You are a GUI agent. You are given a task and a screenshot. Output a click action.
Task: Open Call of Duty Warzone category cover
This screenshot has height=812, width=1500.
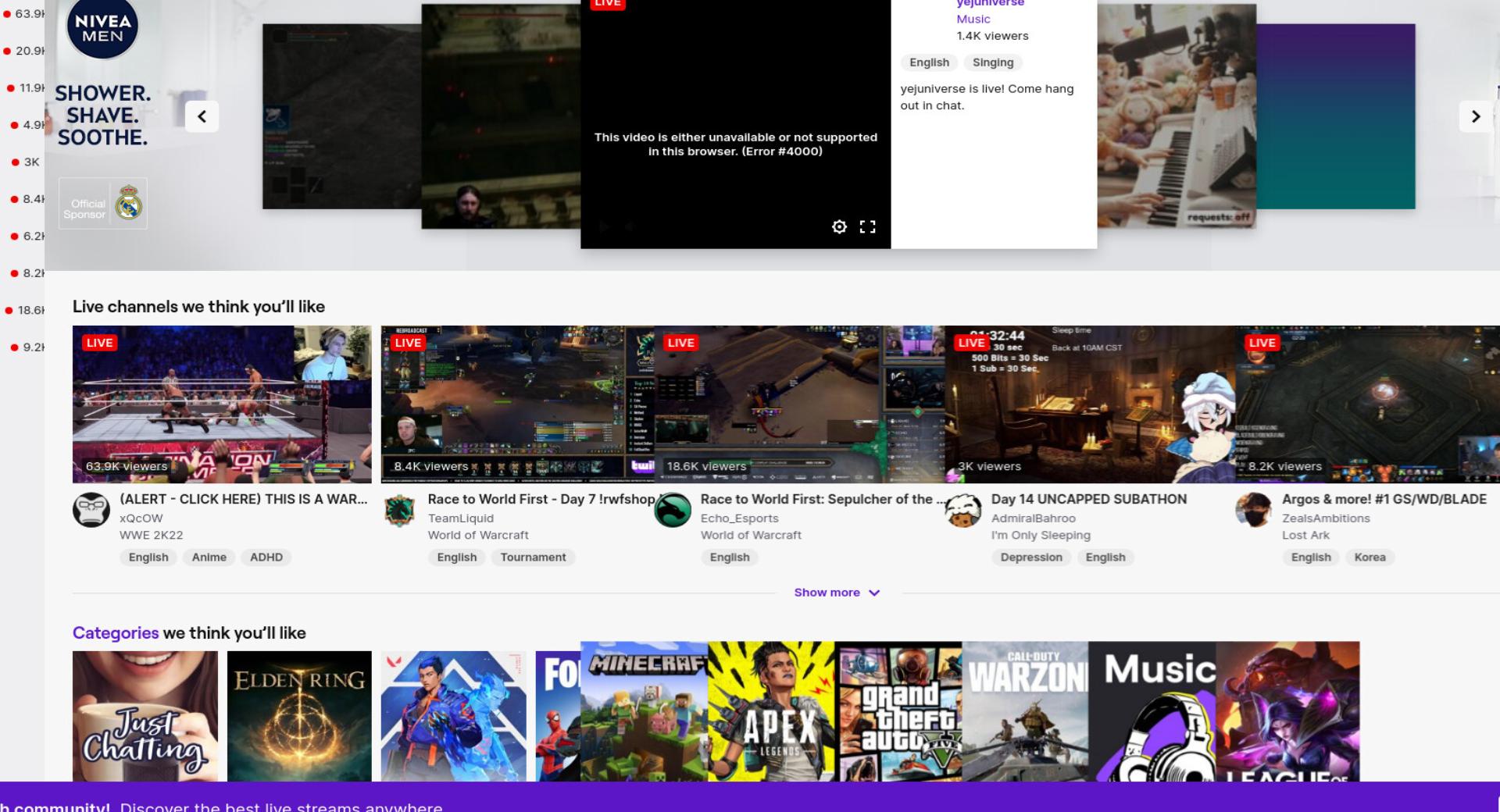coord(1025,711)
